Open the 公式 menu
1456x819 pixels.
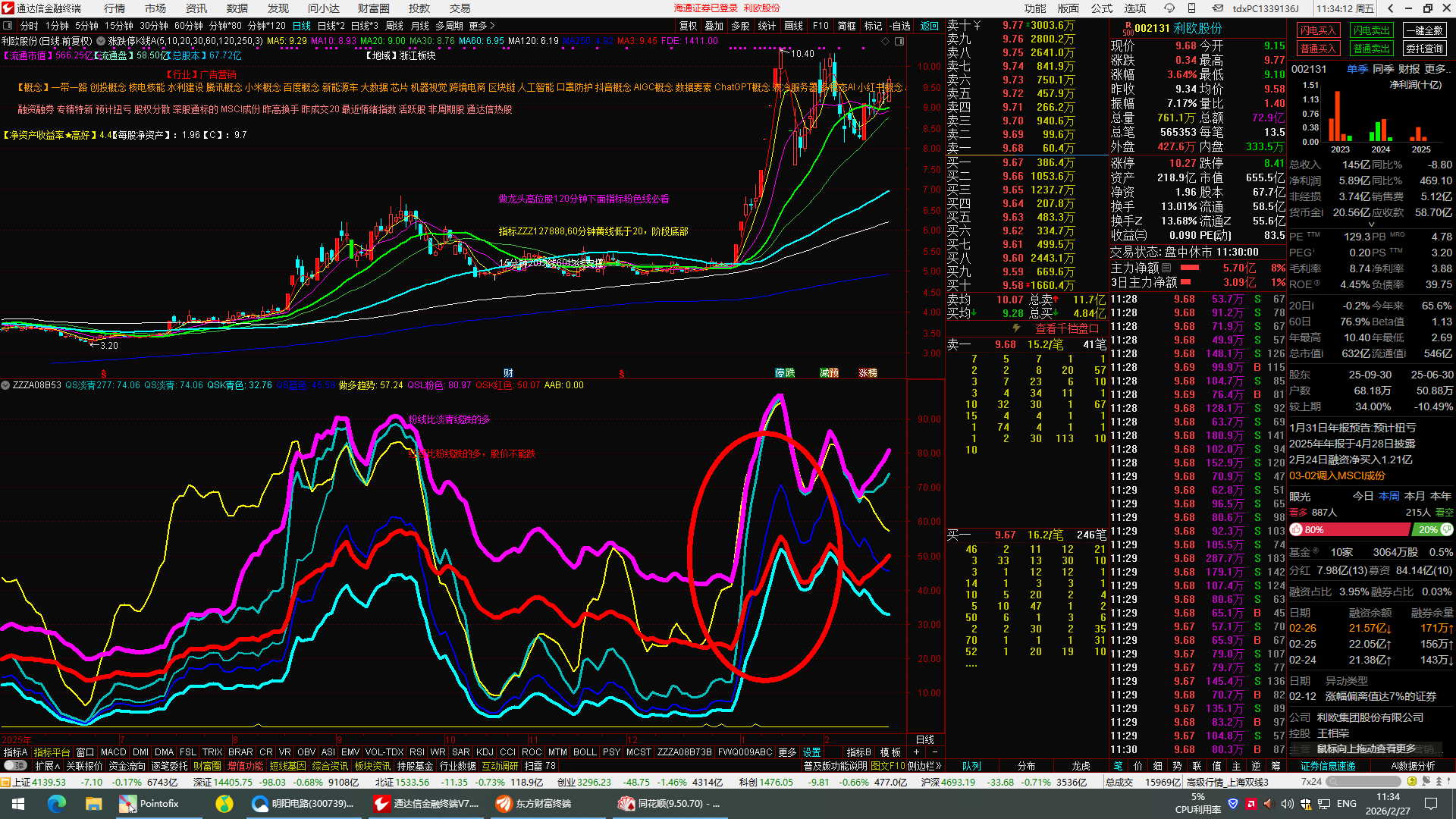1101,8
